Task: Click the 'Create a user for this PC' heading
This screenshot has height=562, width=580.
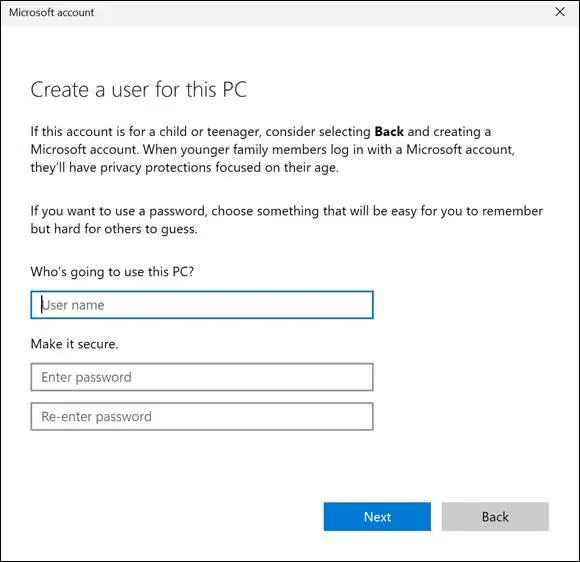Action: [138, 90]
